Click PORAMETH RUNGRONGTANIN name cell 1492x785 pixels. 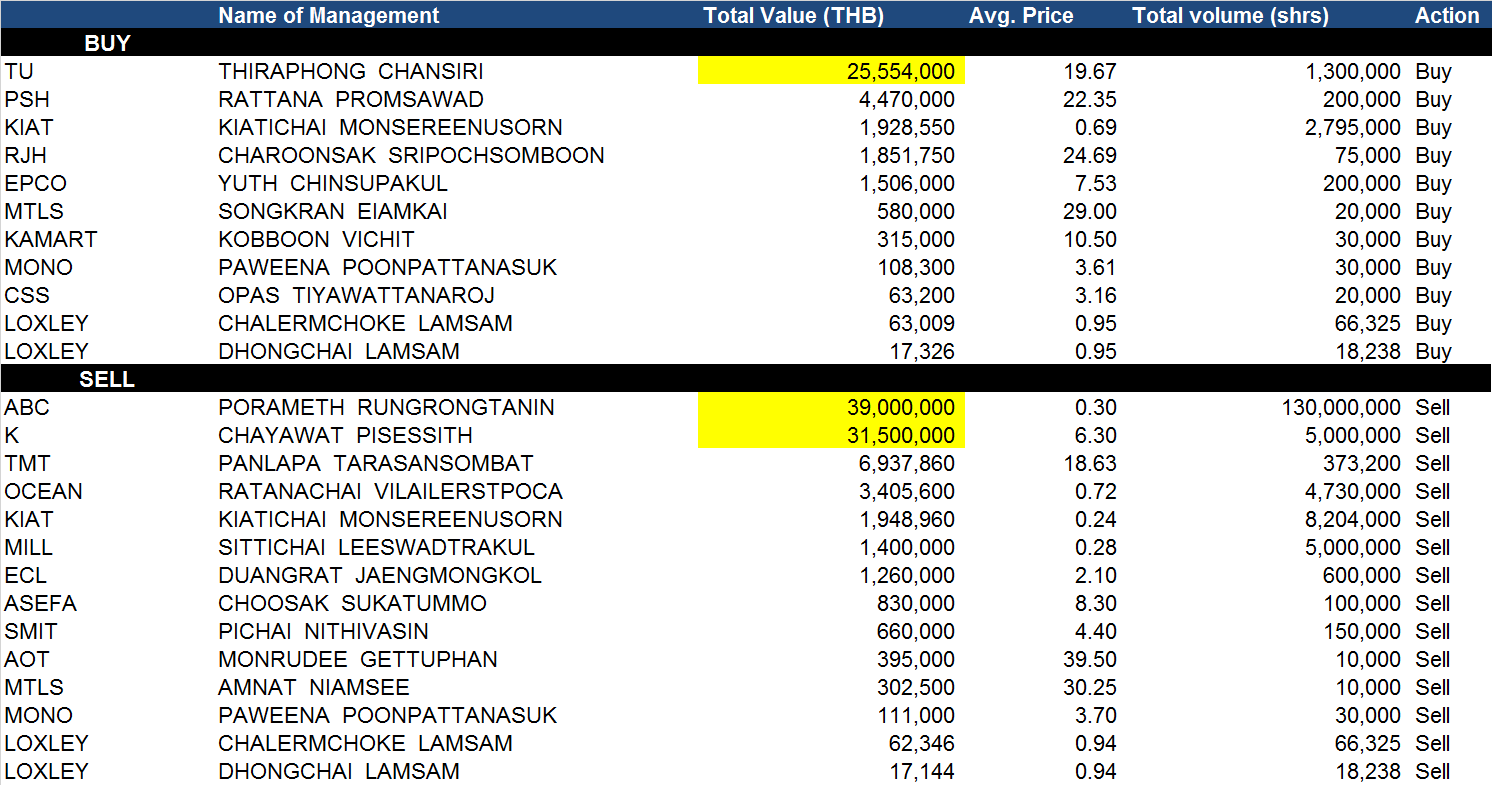click(386, 407)
